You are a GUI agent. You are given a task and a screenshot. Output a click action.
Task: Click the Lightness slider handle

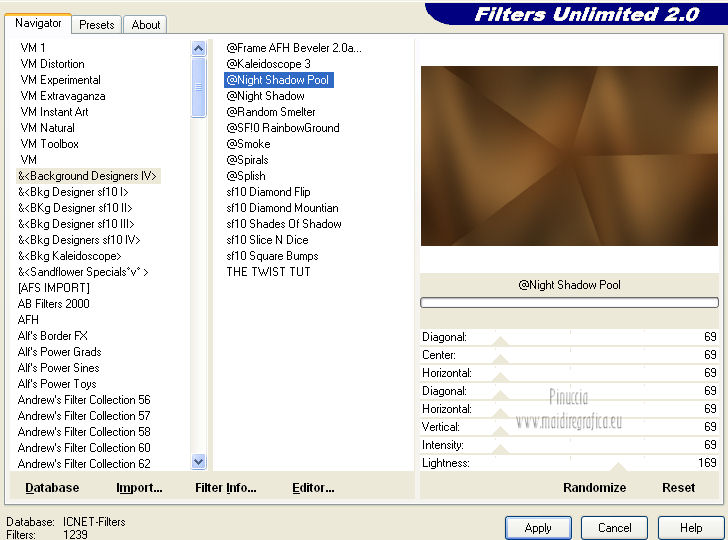[x=618, y=467]
